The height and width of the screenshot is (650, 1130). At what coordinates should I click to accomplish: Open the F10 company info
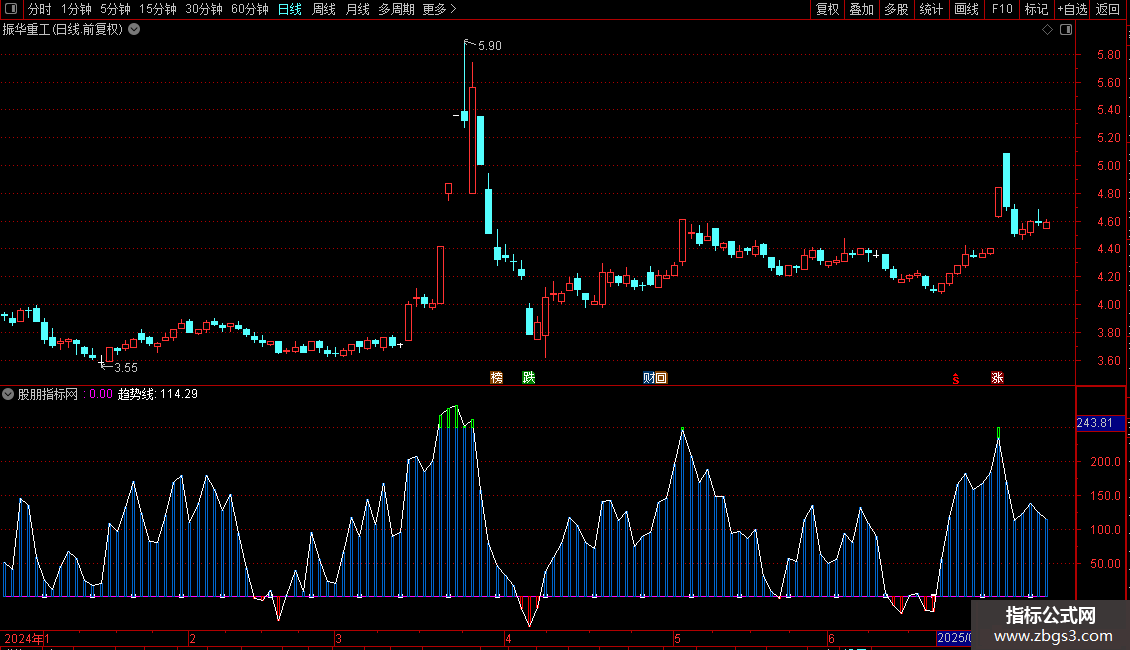[x=1002, y=9]
